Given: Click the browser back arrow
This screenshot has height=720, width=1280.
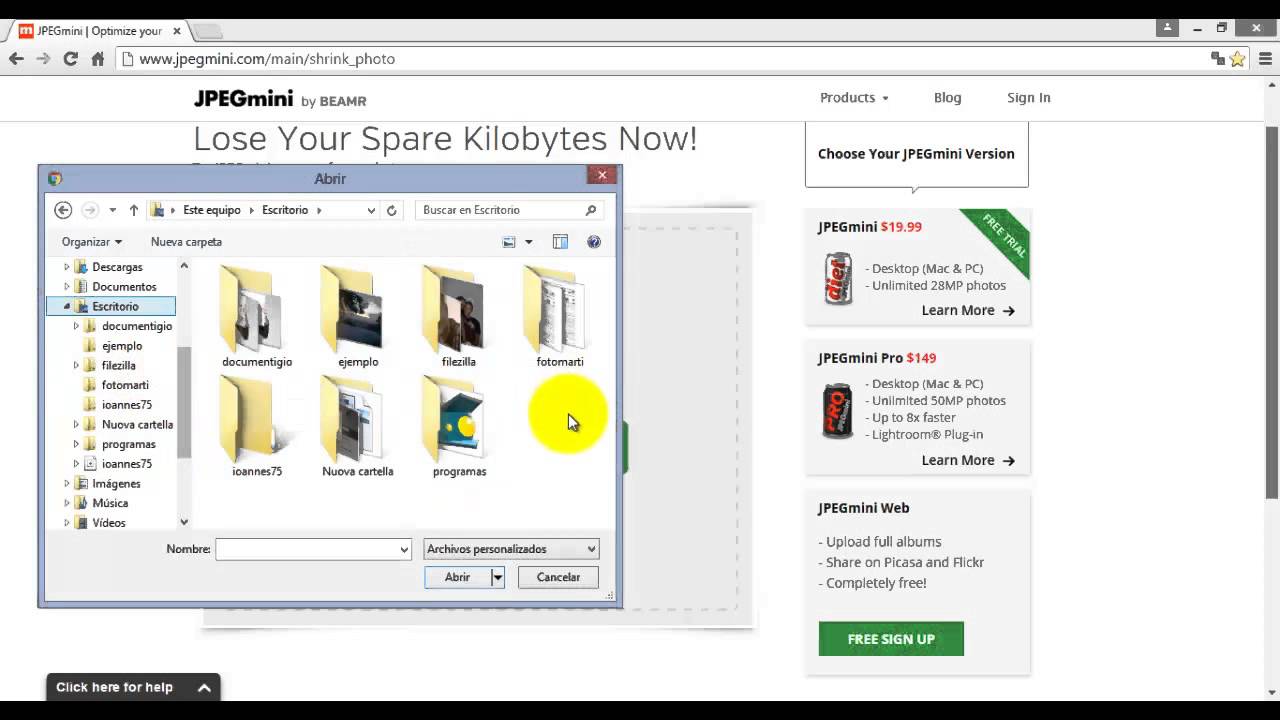Looking at the screenshot, I should pyautogui.click(x=16, y=59).
